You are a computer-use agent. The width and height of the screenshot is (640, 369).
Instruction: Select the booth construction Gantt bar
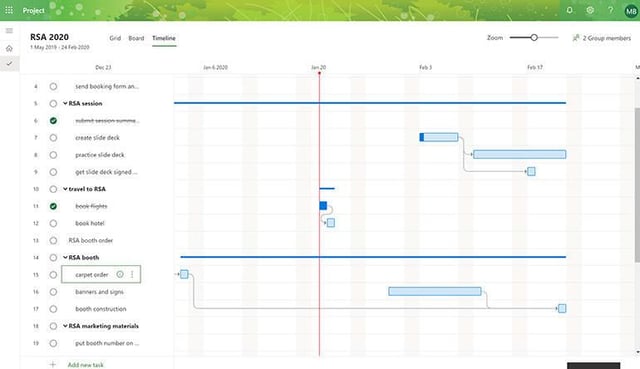(562, 309)
